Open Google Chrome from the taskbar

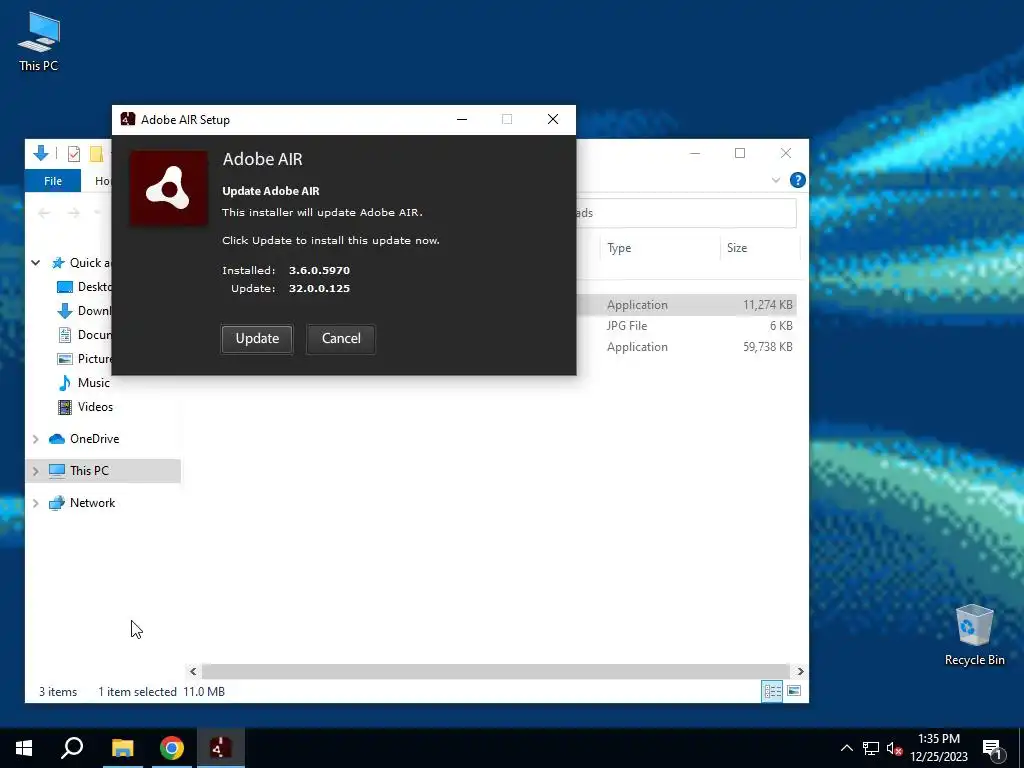coord(172,748)
